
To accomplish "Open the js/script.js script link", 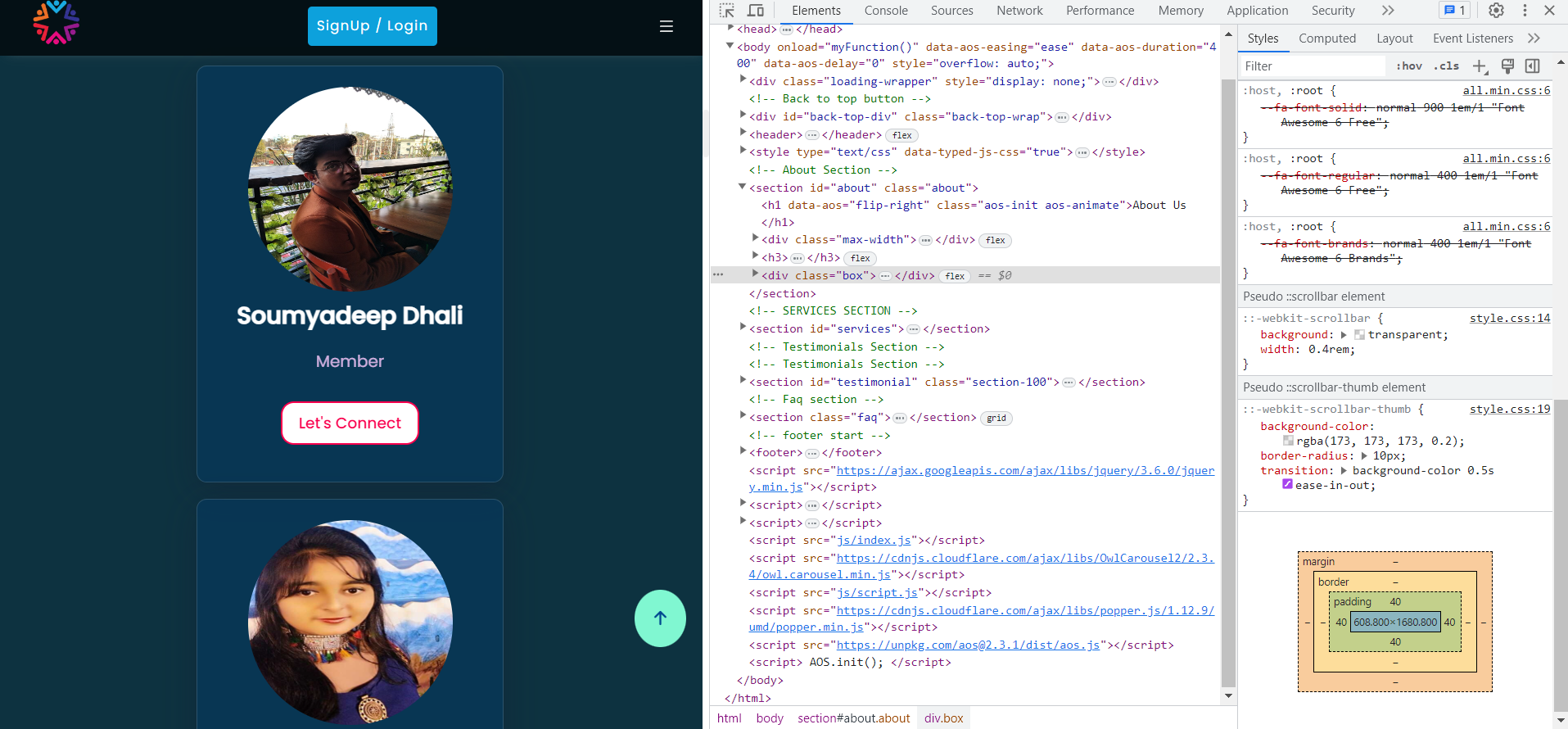I will click(877, 593).
